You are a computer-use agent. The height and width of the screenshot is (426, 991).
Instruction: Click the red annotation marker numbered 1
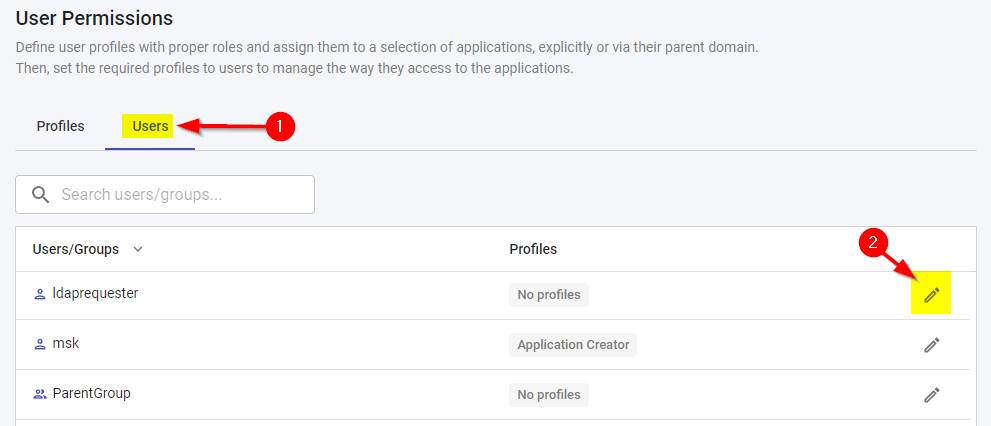[x=280, y=126]
